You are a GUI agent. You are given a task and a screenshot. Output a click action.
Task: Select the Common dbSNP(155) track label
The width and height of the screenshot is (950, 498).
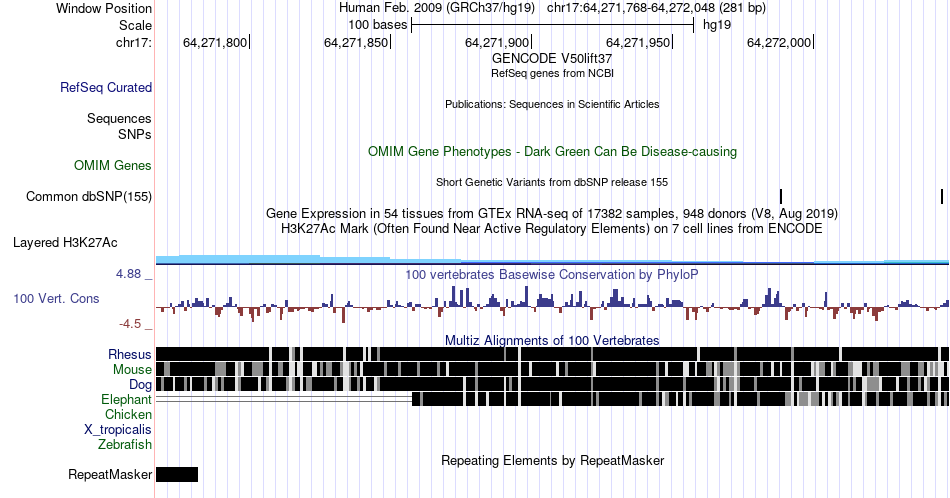coord(89,196)
